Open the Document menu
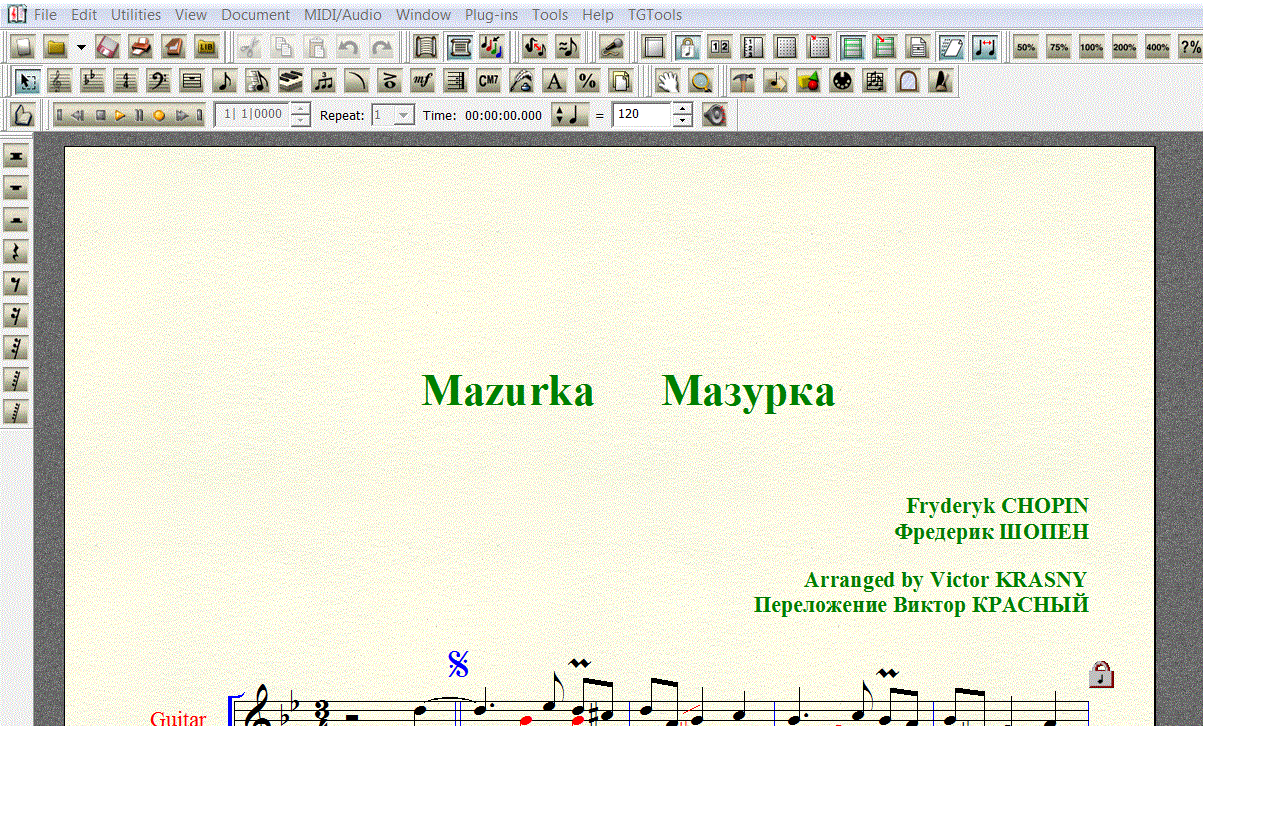 click(256, 15)
